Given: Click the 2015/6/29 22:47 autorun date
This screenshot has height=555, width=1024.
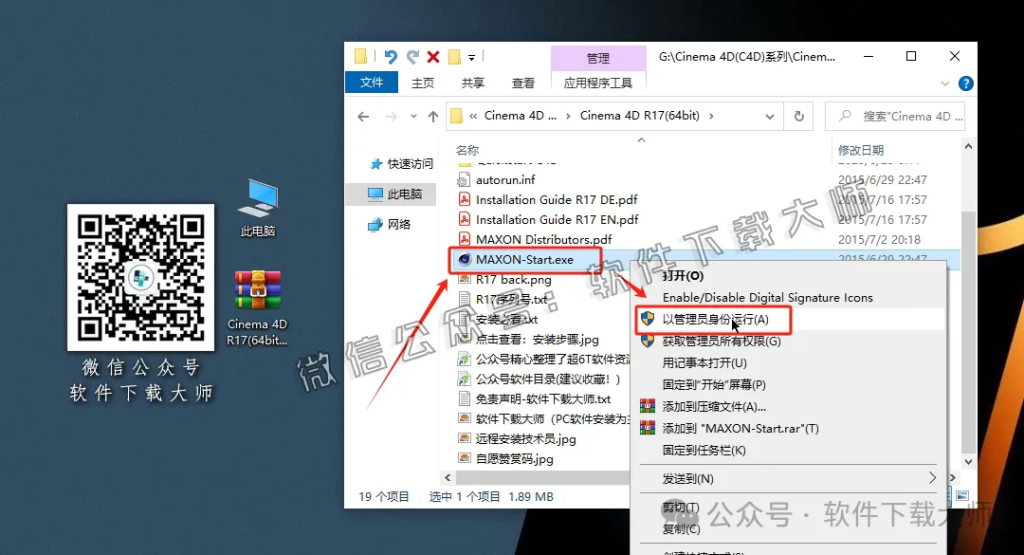Looking at the screenshot, I should 882,180.
